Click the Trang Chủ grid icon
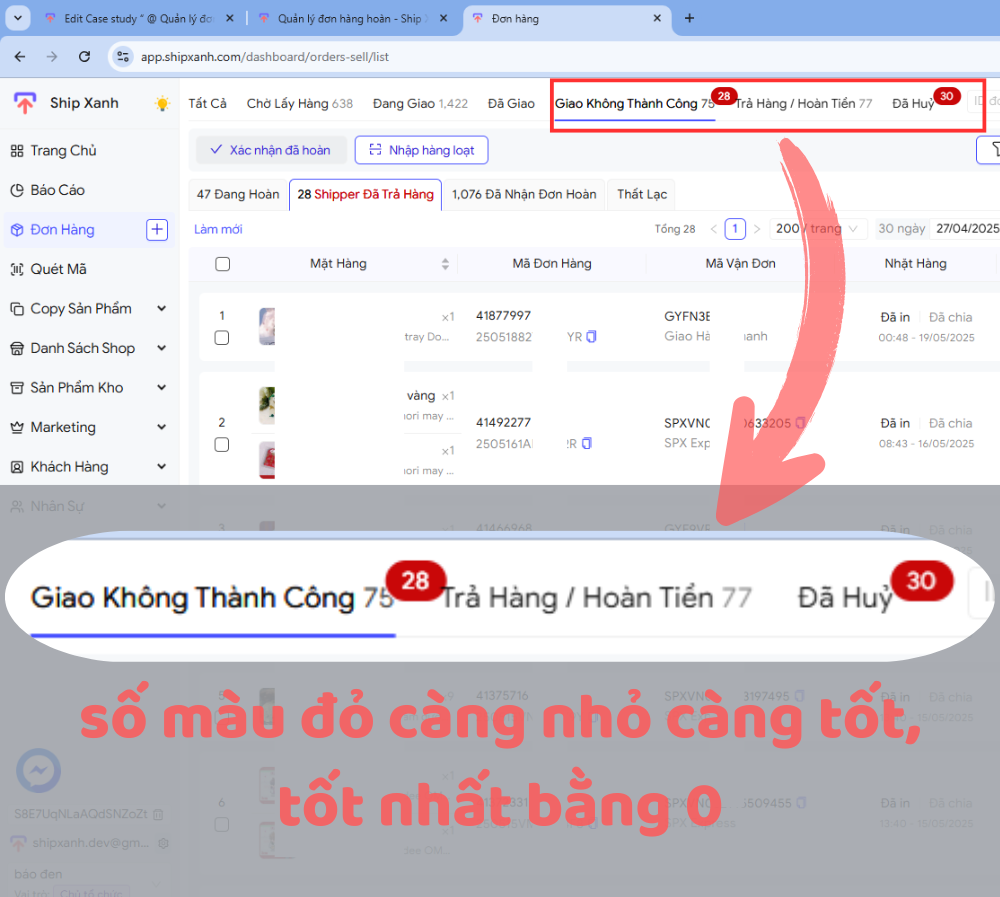 coord(17,151)
